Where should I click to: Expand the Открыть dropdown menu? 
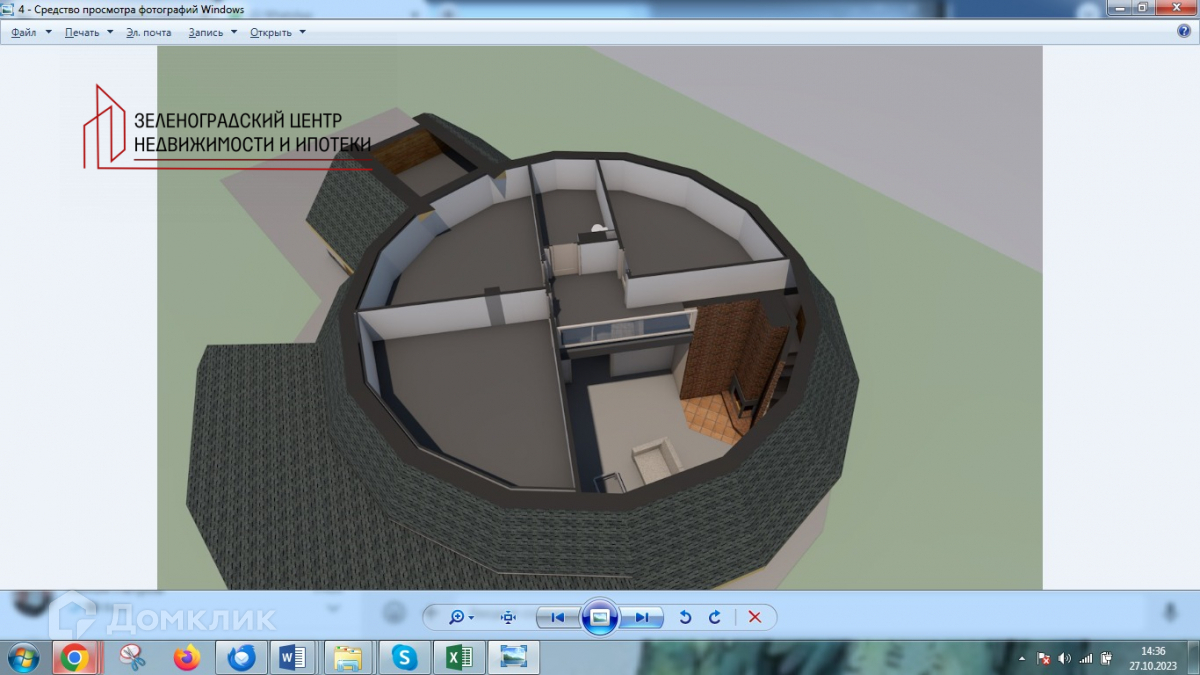277,32
